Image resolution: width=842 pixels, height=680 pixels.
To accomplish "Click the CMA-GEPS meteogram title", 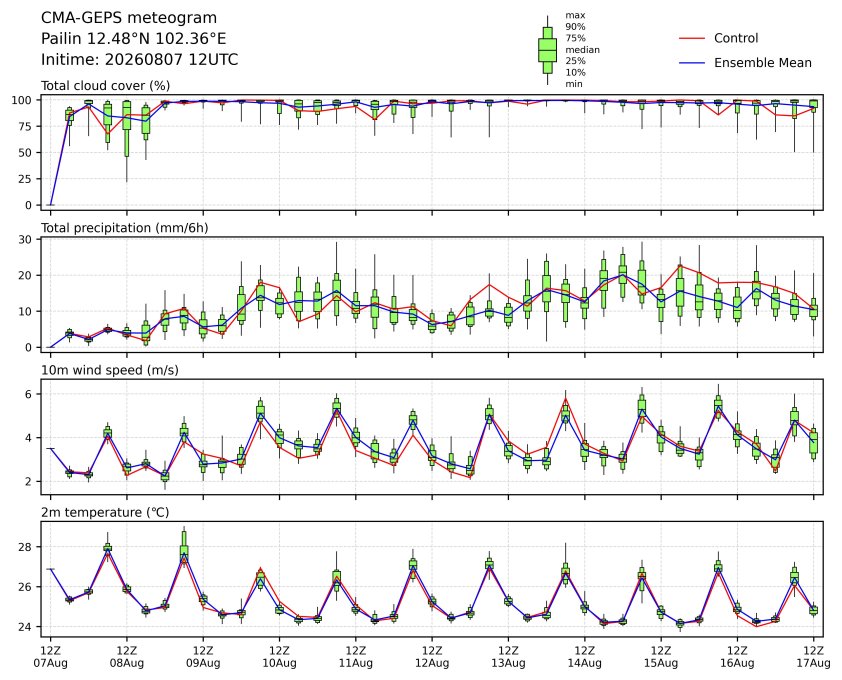I will [x=129, y=18].
